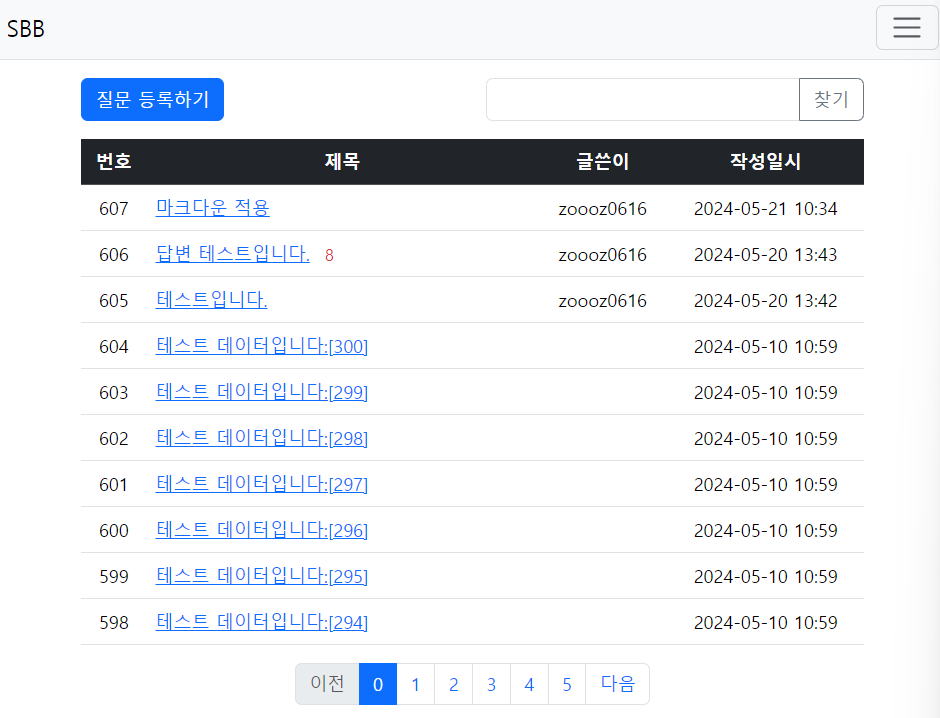Viewport: 940px width, 718px height.
Task: Click post number 604
Action: tap(114, 347)
